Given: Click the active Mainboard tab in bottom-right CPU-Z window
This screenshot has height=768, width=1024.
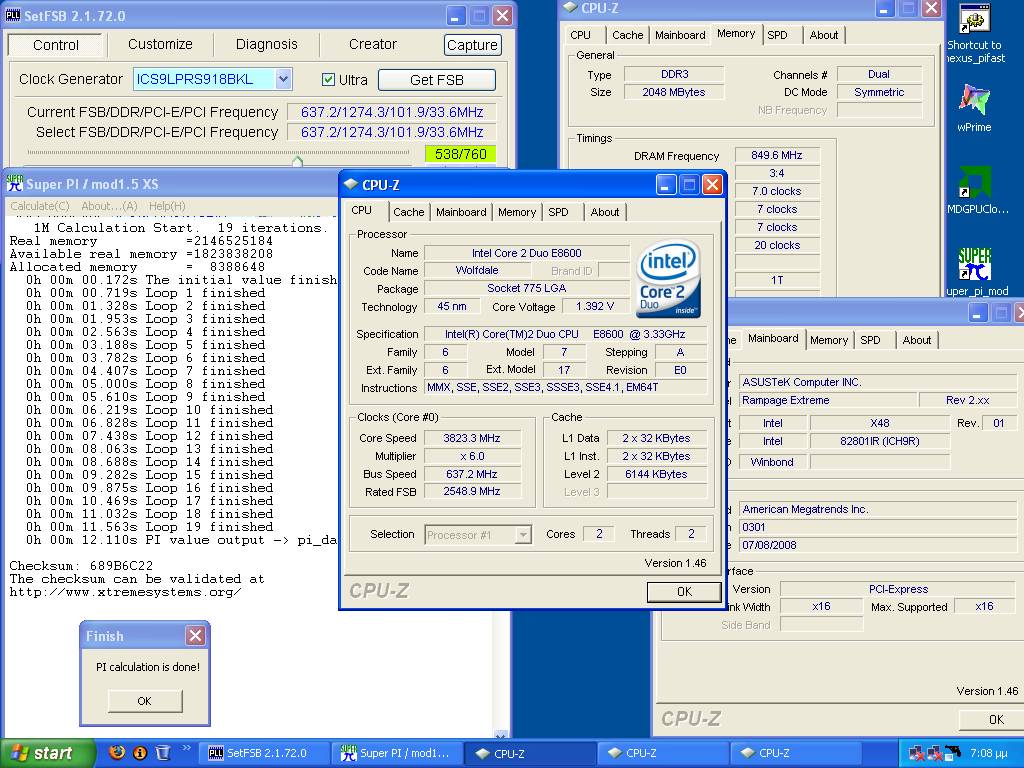Looking at the screenshot, I should (773, 338).
